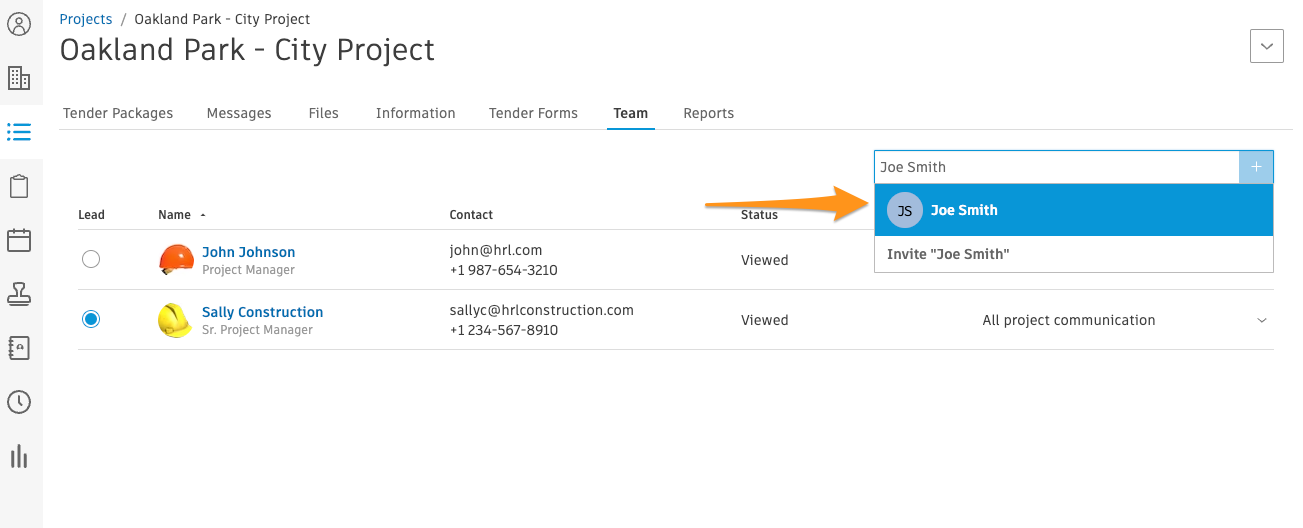This screenshot has height=528, width=1303.
Task: Open the calendar icon in sidebar
Action: tap(19, 240)
